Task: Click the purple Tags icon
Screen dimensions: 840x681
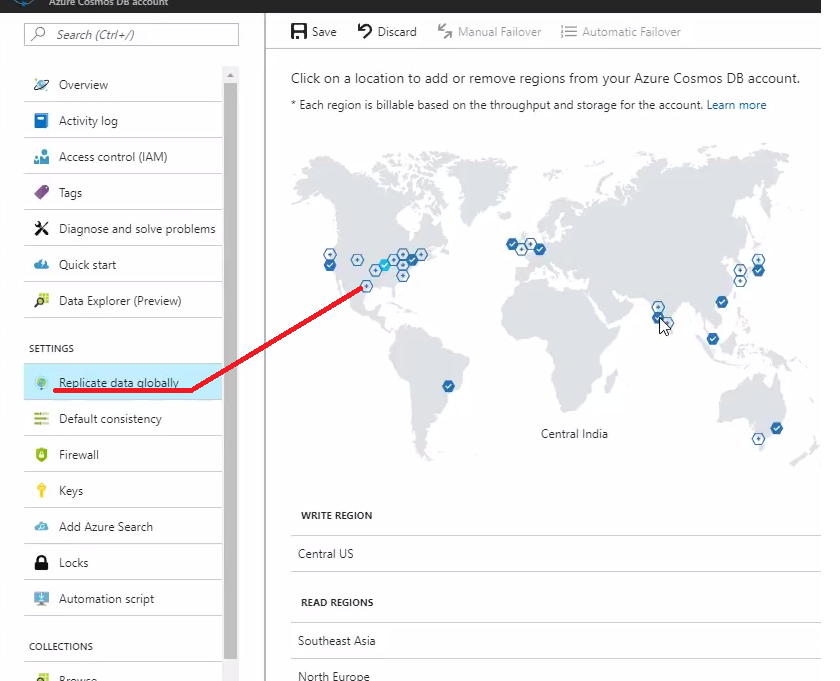Action: [41, 192]
